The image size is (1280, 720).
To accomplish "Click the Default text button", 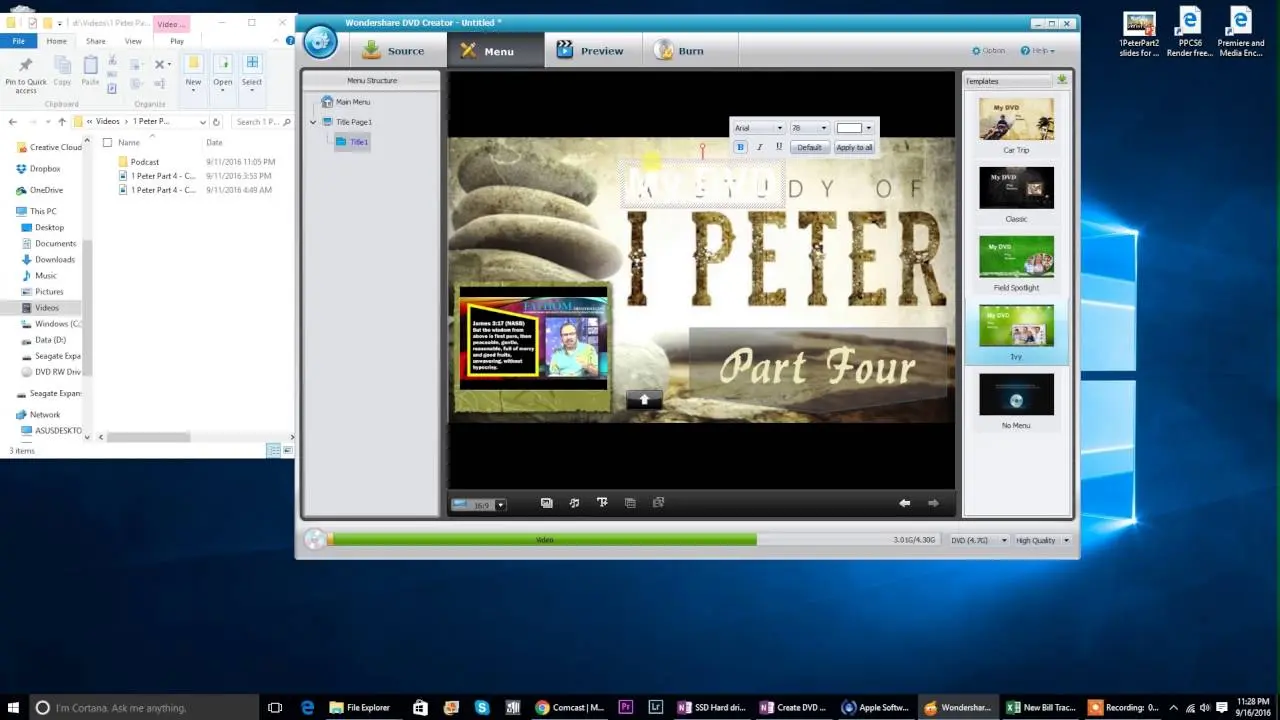I will 809,147.
